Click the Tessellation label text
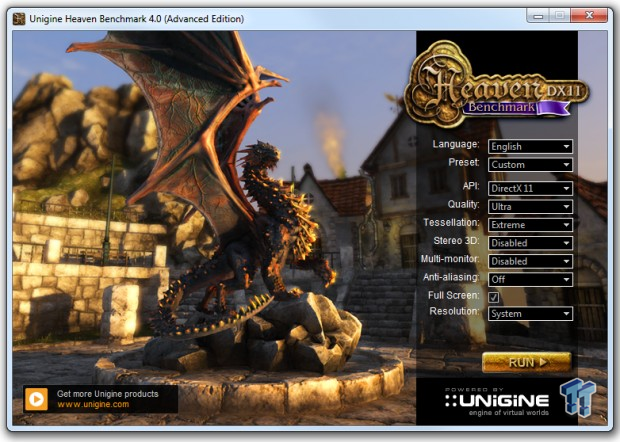Image resolution: width=620 pixels, height=442 pixels. (x=451, y=223)
